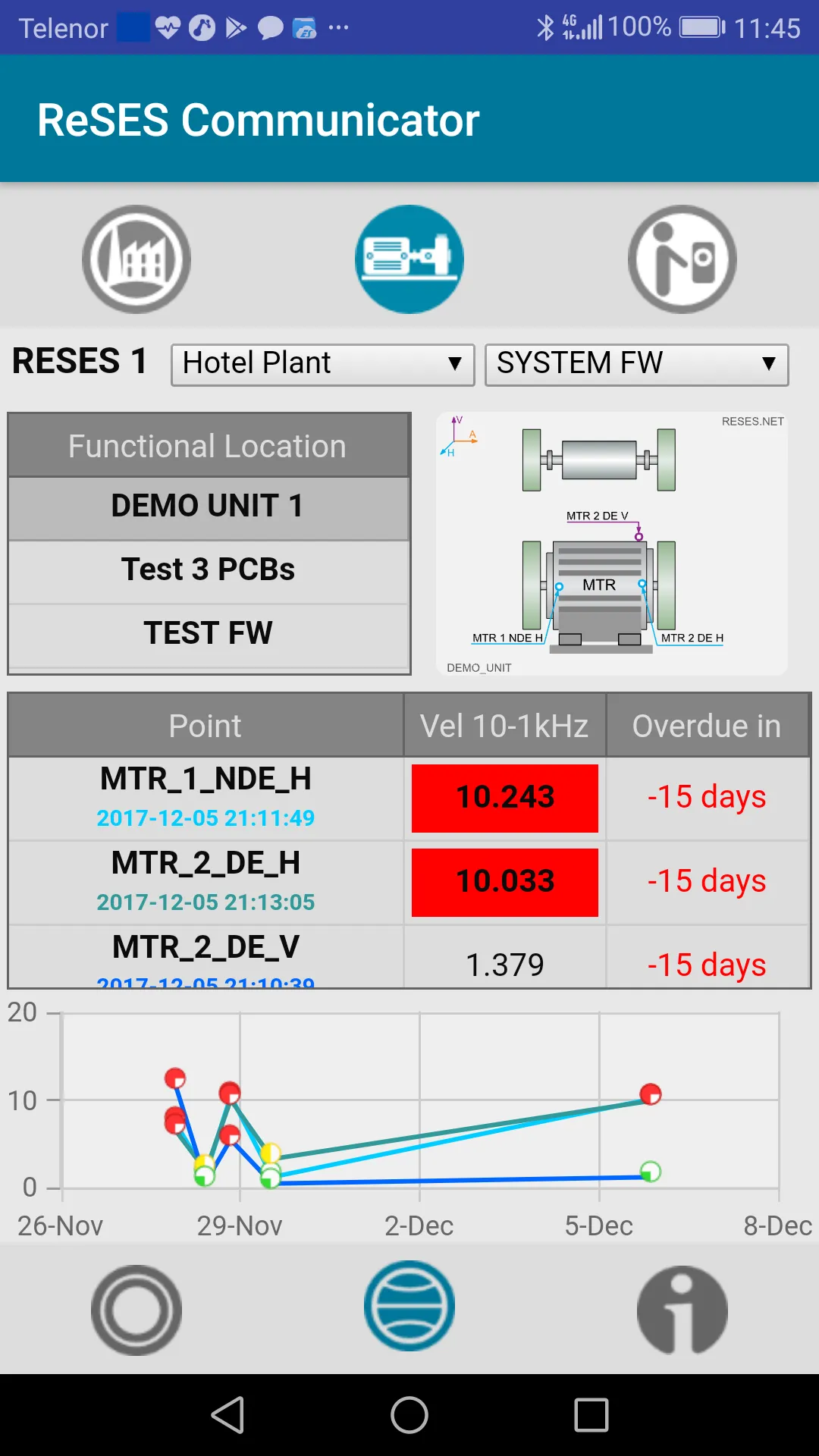Screen dimensions: 819x1456
Task: Tap the globe network icon at bottom
Action: click(x=409, y=1306)
